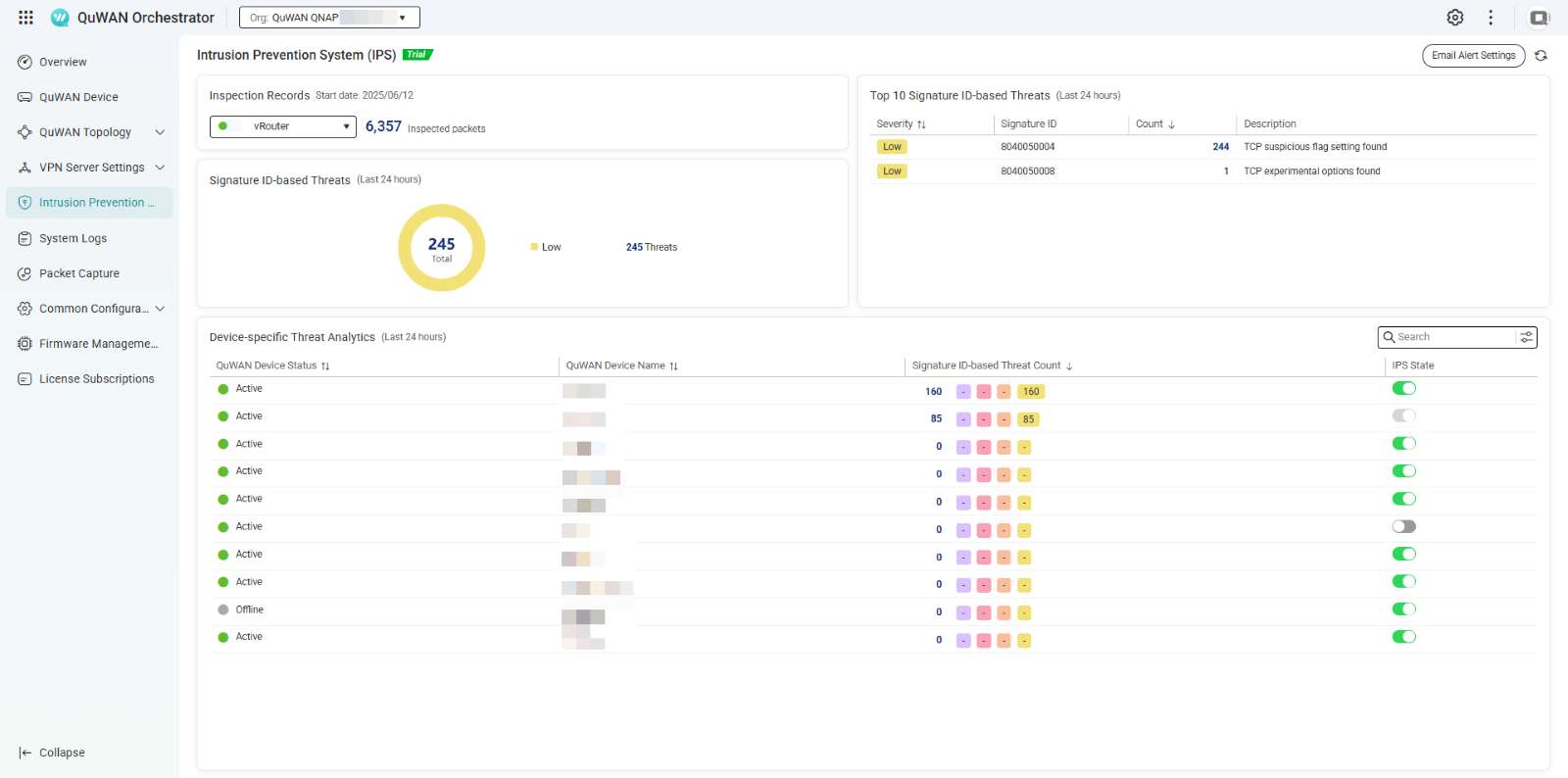Open System Logs page
The height and width of the screenshot is (778, 1568).
pyautogui.click(x=73, y=238)
